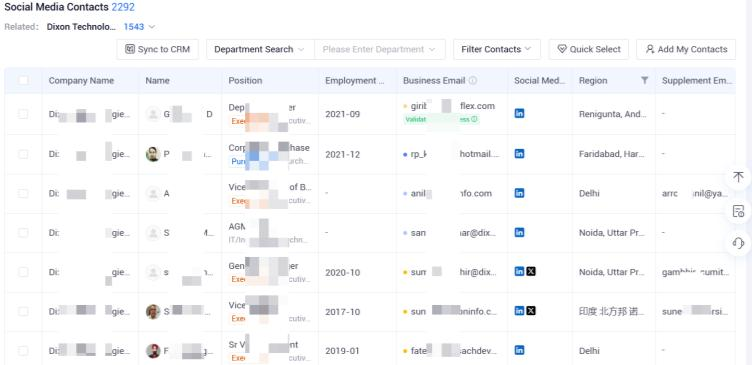The width and height of the screenshot is (752, 365).
Task: Click the Name column header
Action: (157, 81)
